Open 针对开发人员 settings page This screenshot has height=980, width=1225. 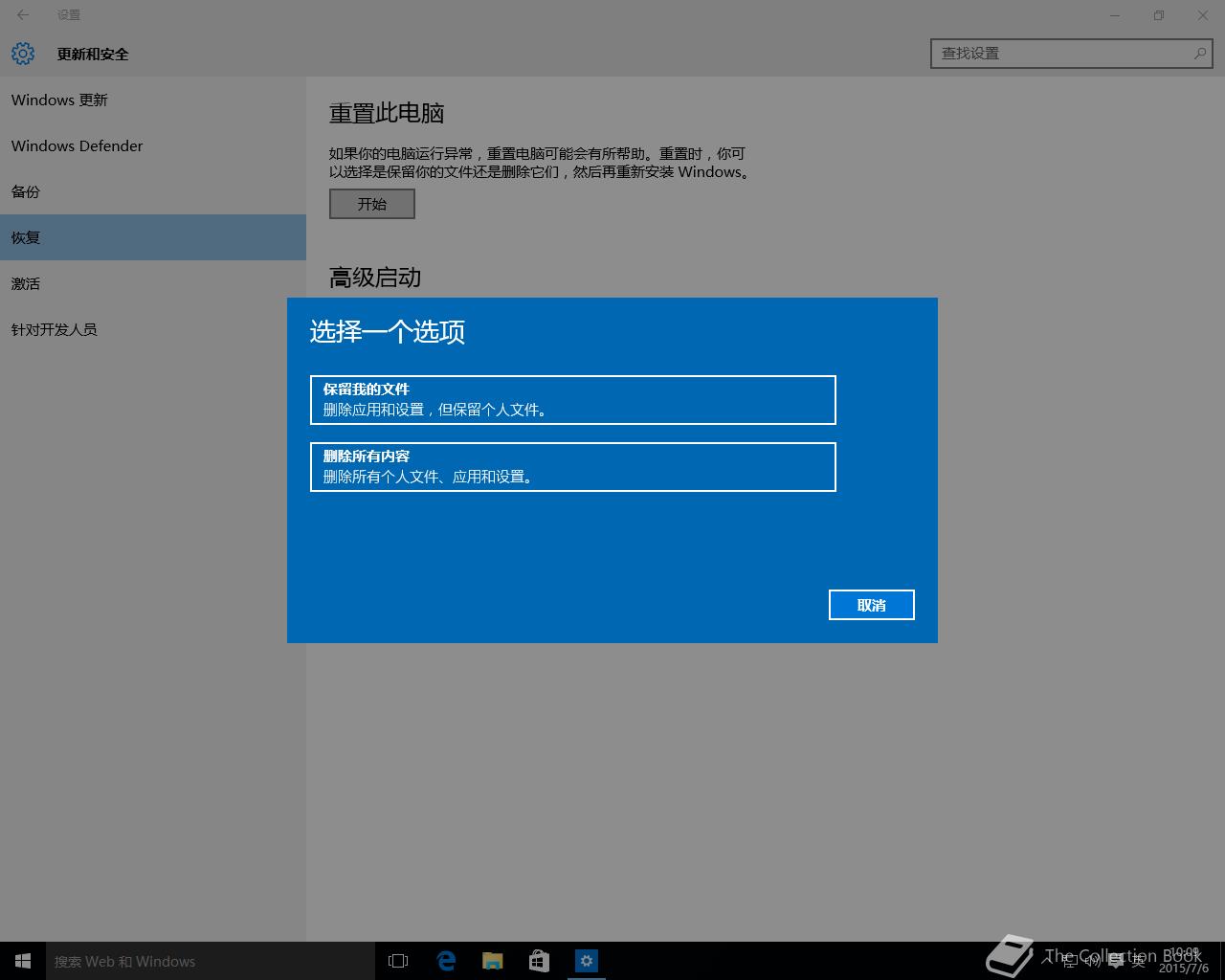click(153, 329)
